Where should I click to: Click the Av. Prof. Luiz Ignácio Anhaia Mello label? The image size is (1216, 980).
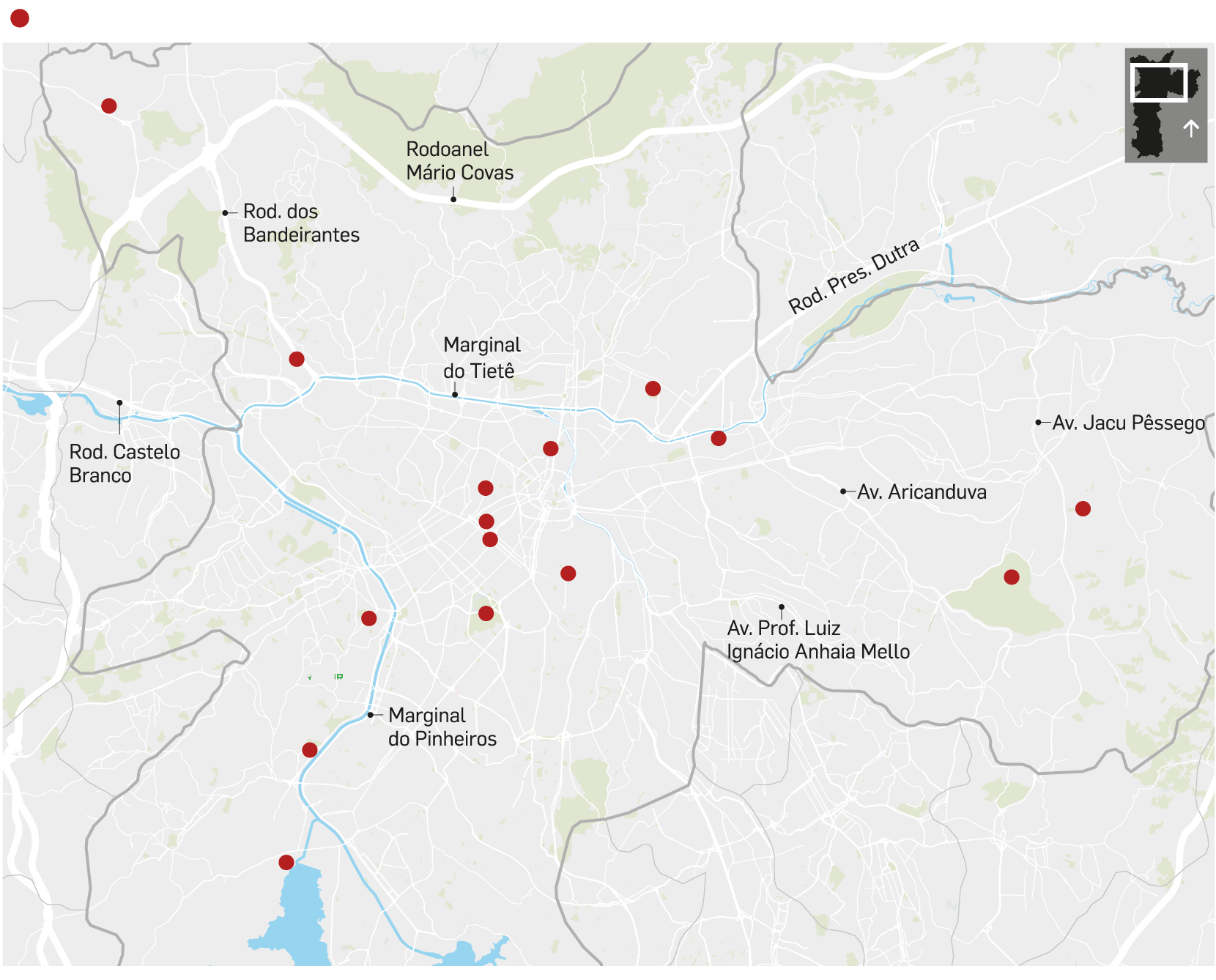click(x=818, y=639)
